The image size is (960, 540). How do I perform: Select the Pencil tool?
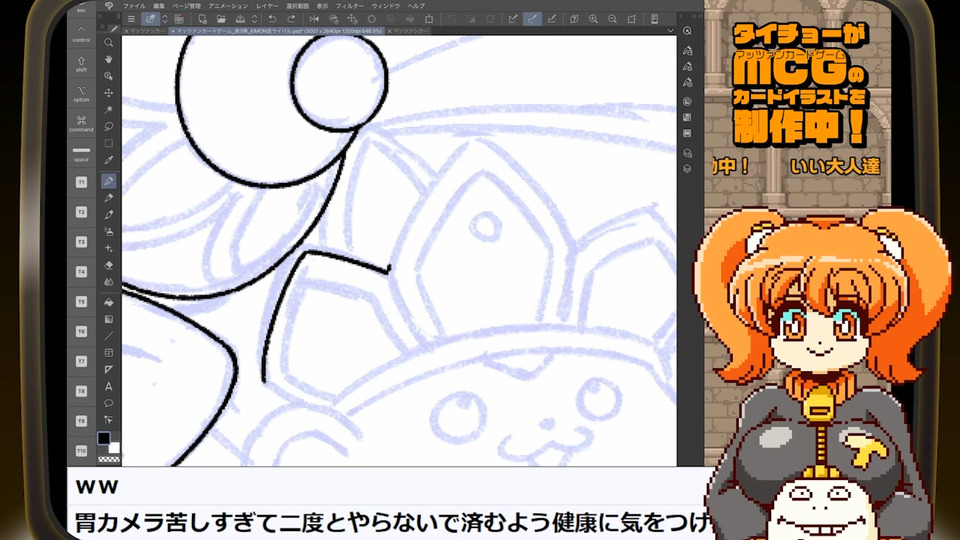[x=108, y=198]
